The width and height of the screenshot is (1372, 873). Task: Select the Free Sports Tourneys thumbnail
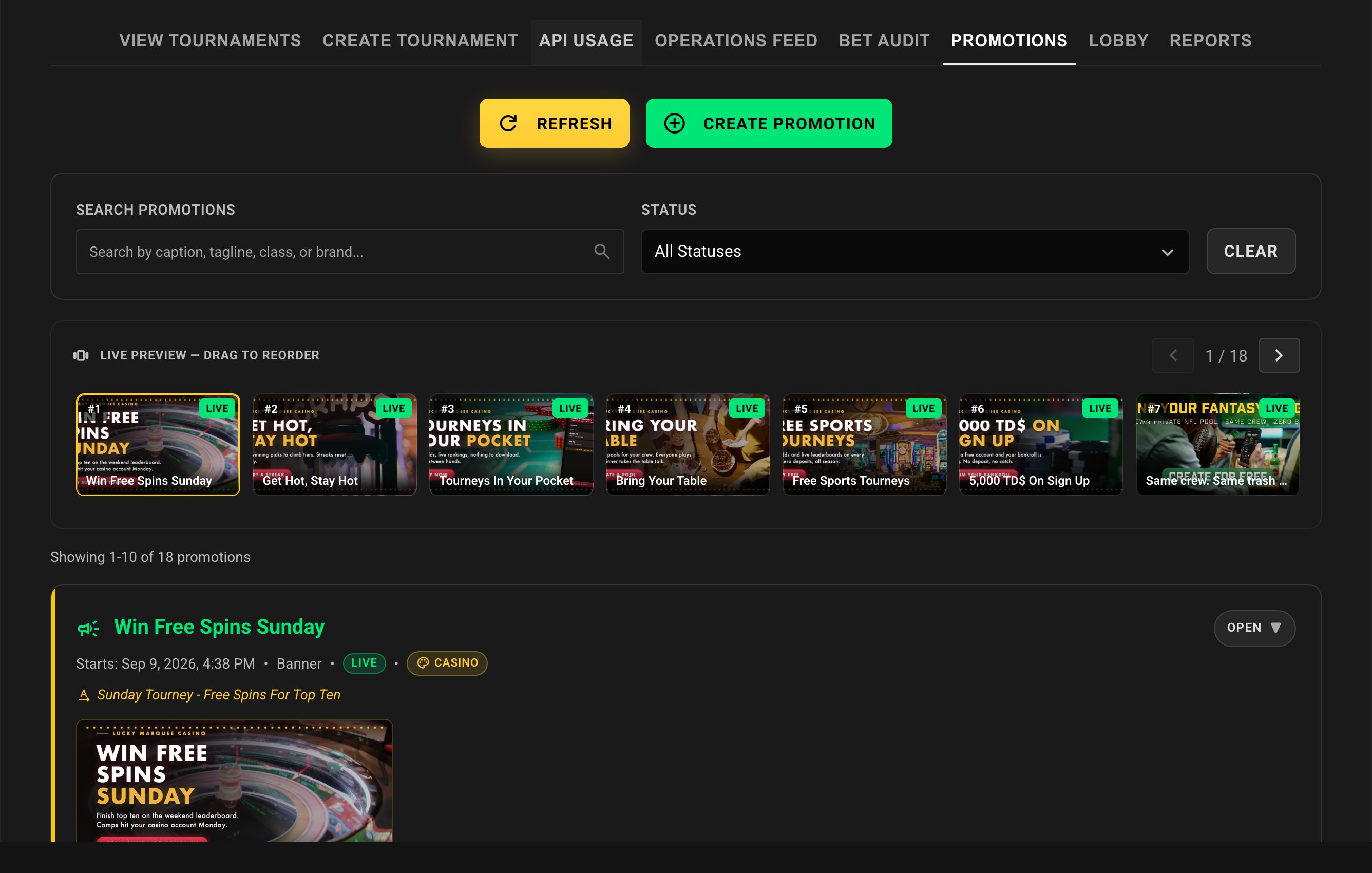pos(864,445)
